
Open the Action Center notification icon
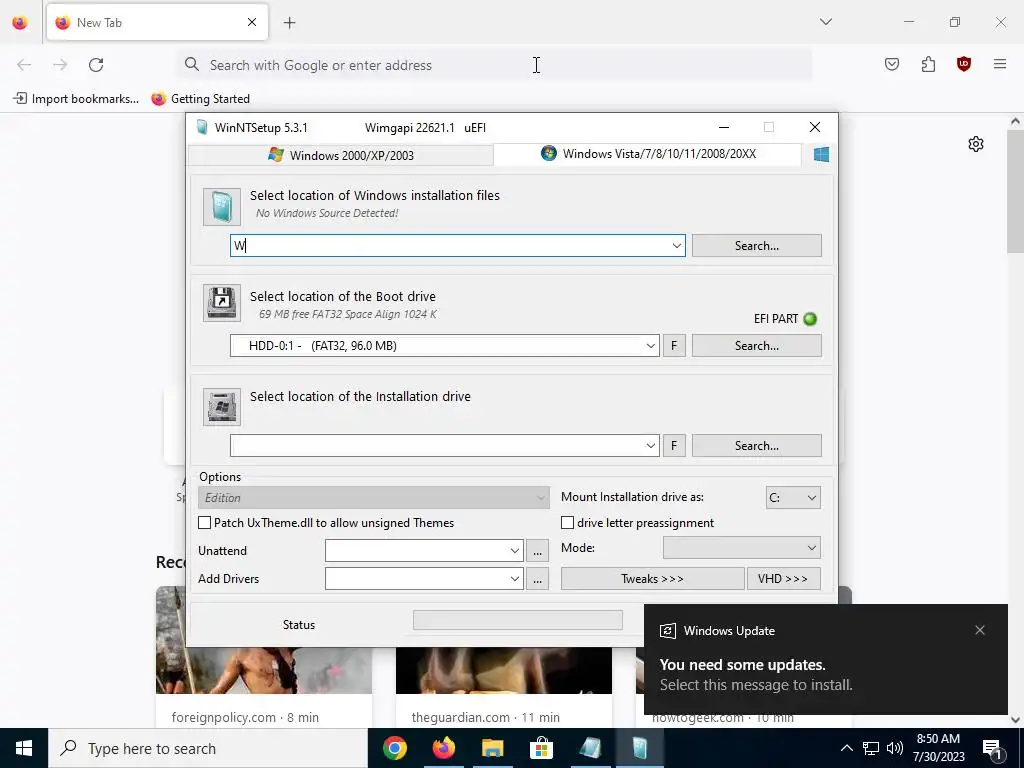coord(993,748)
